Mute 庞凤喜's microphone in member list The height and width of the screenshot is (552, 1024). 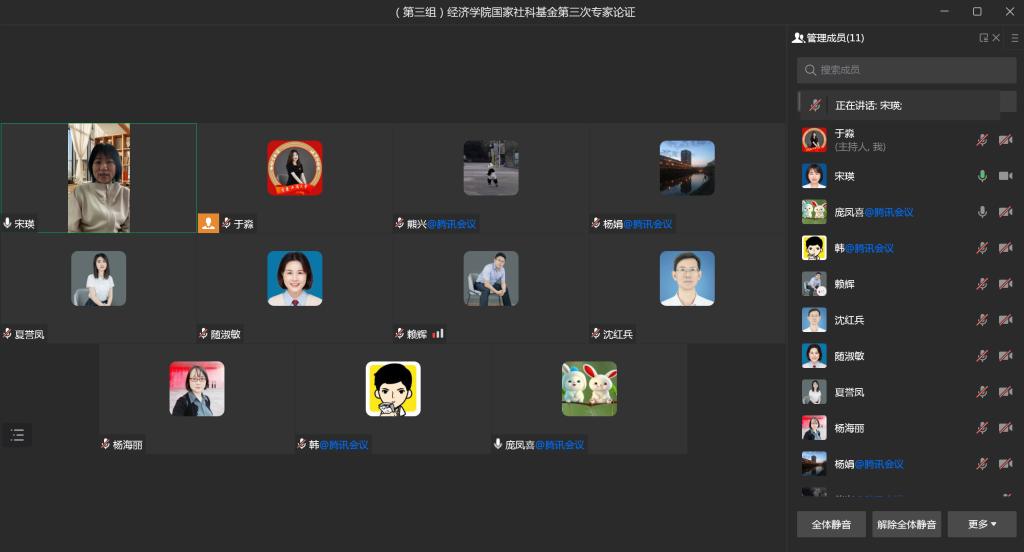(x=982, y=212)
